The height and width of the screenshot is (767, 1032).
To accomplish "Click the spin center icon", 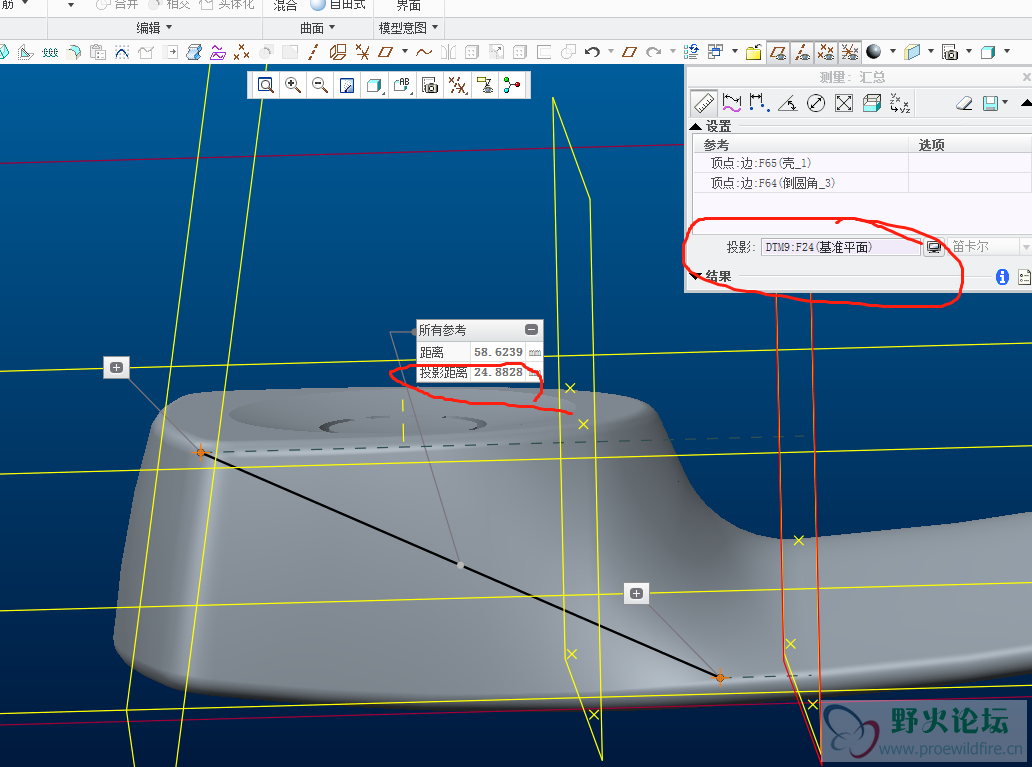I will pos(512,85).
